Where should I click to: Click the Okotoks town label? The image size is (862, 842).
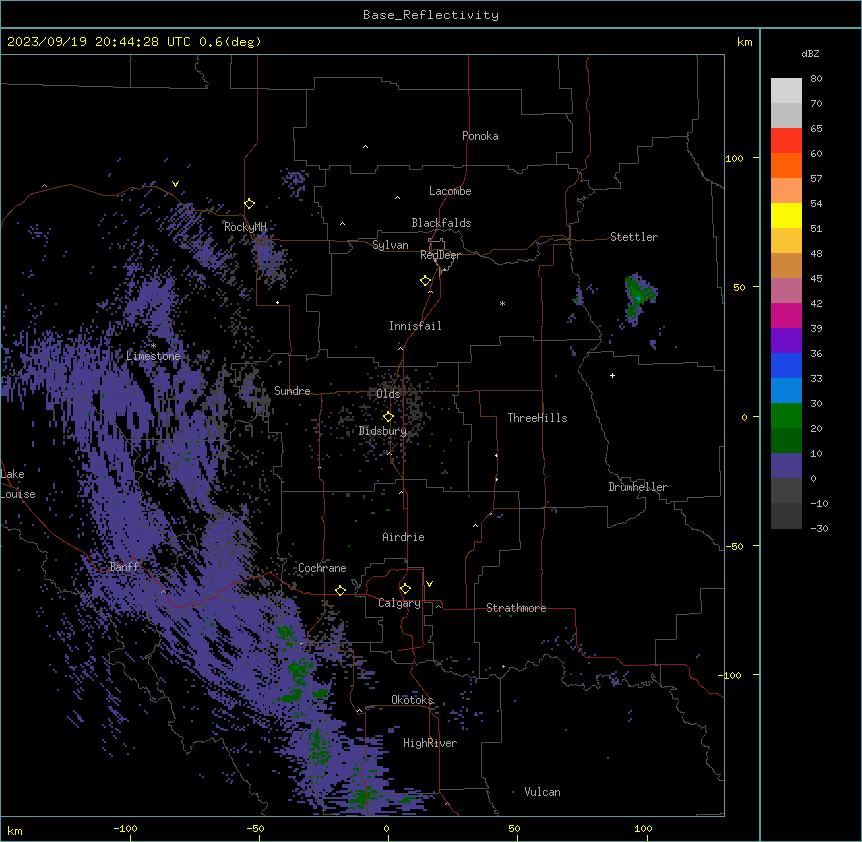coord(412,700)
